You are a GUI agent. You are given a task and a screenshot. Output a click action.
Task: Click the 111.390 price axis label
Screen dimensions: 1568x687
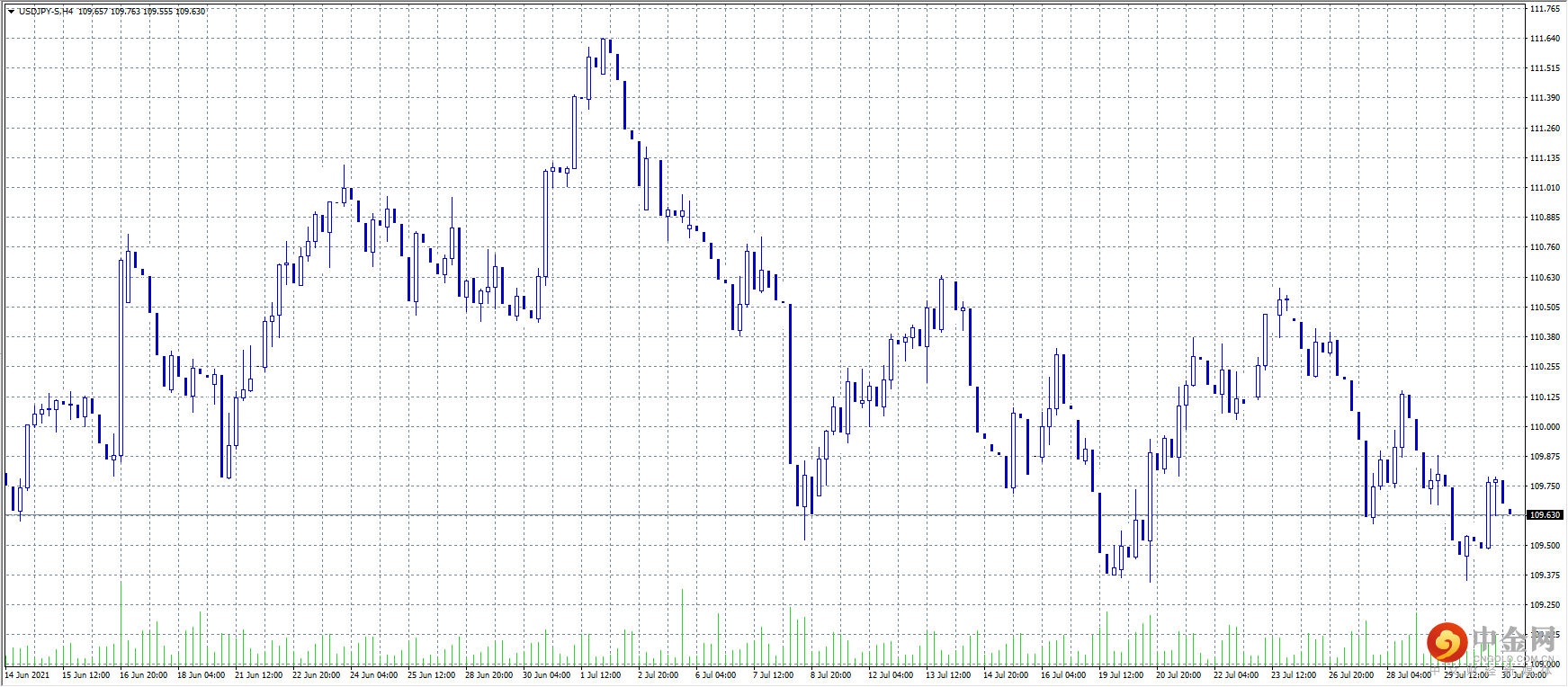1545,98
